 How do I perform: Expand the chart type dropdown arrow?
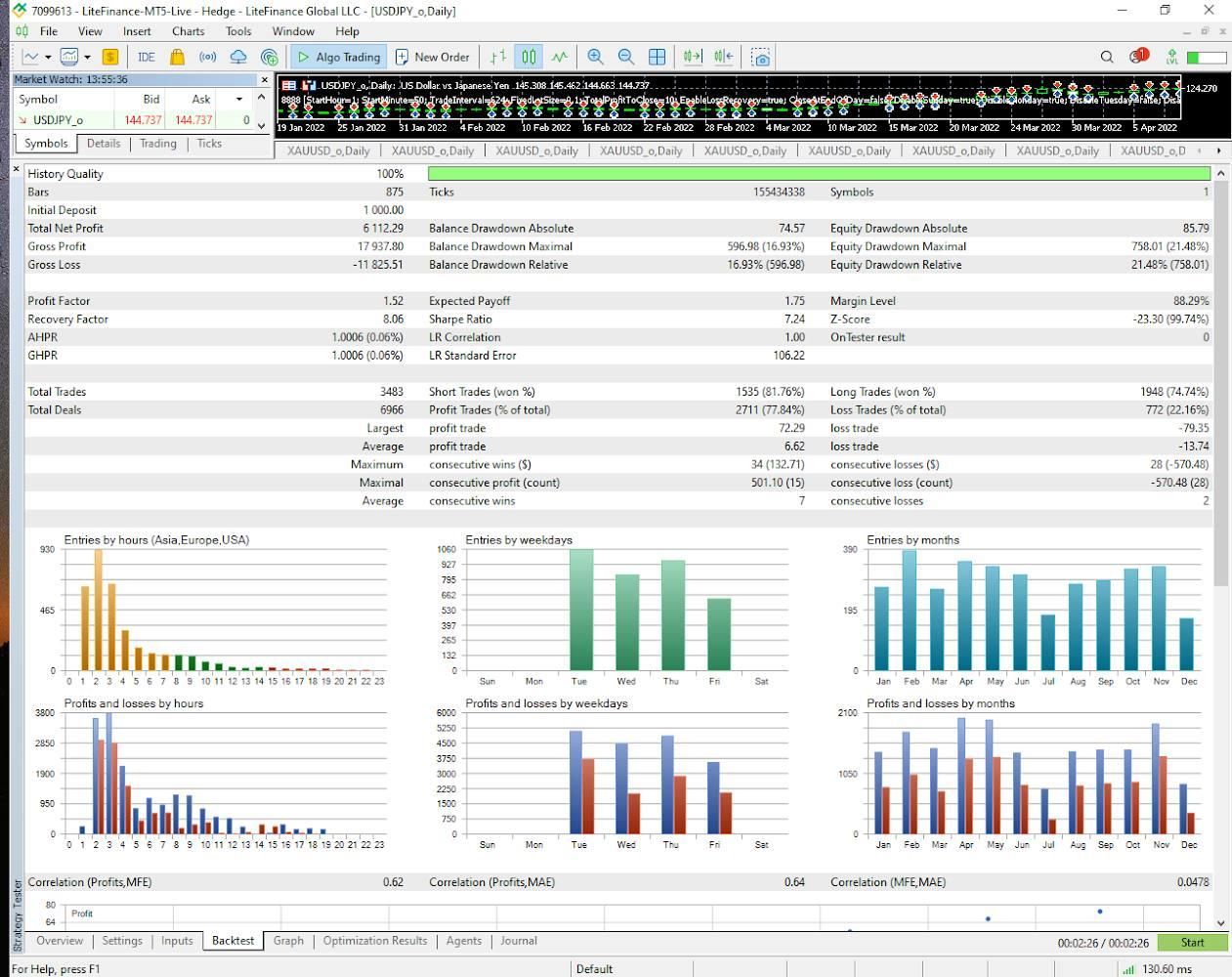(x=48, y=57)
